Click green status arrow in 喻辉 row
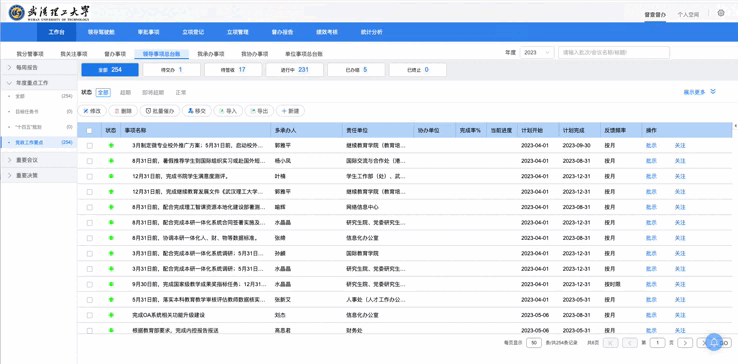Viewport: 738px width, 364px height. (111, 207)
